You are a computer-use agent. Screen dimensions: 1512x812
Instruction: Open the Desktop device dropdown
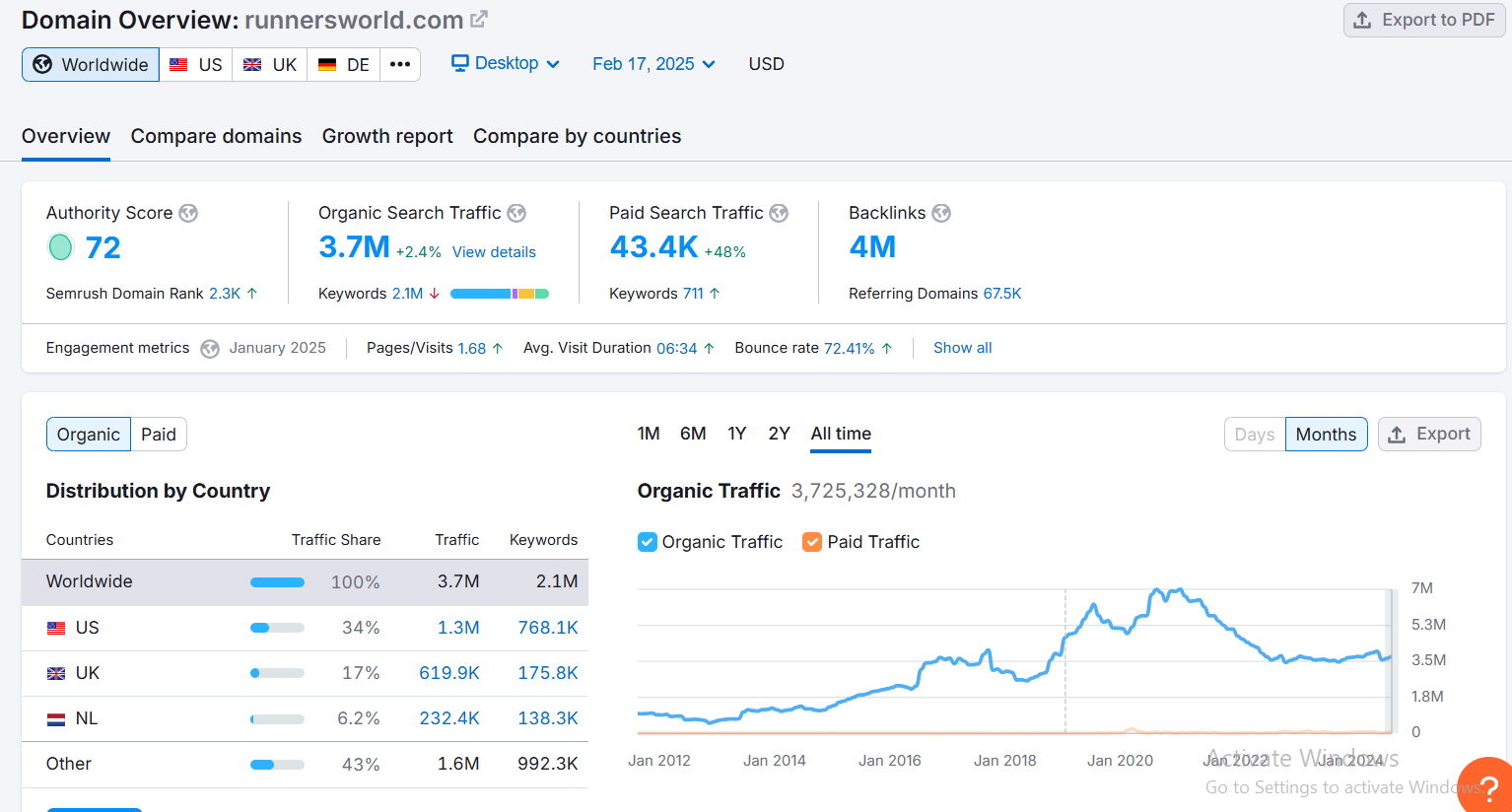click(506, 64)
